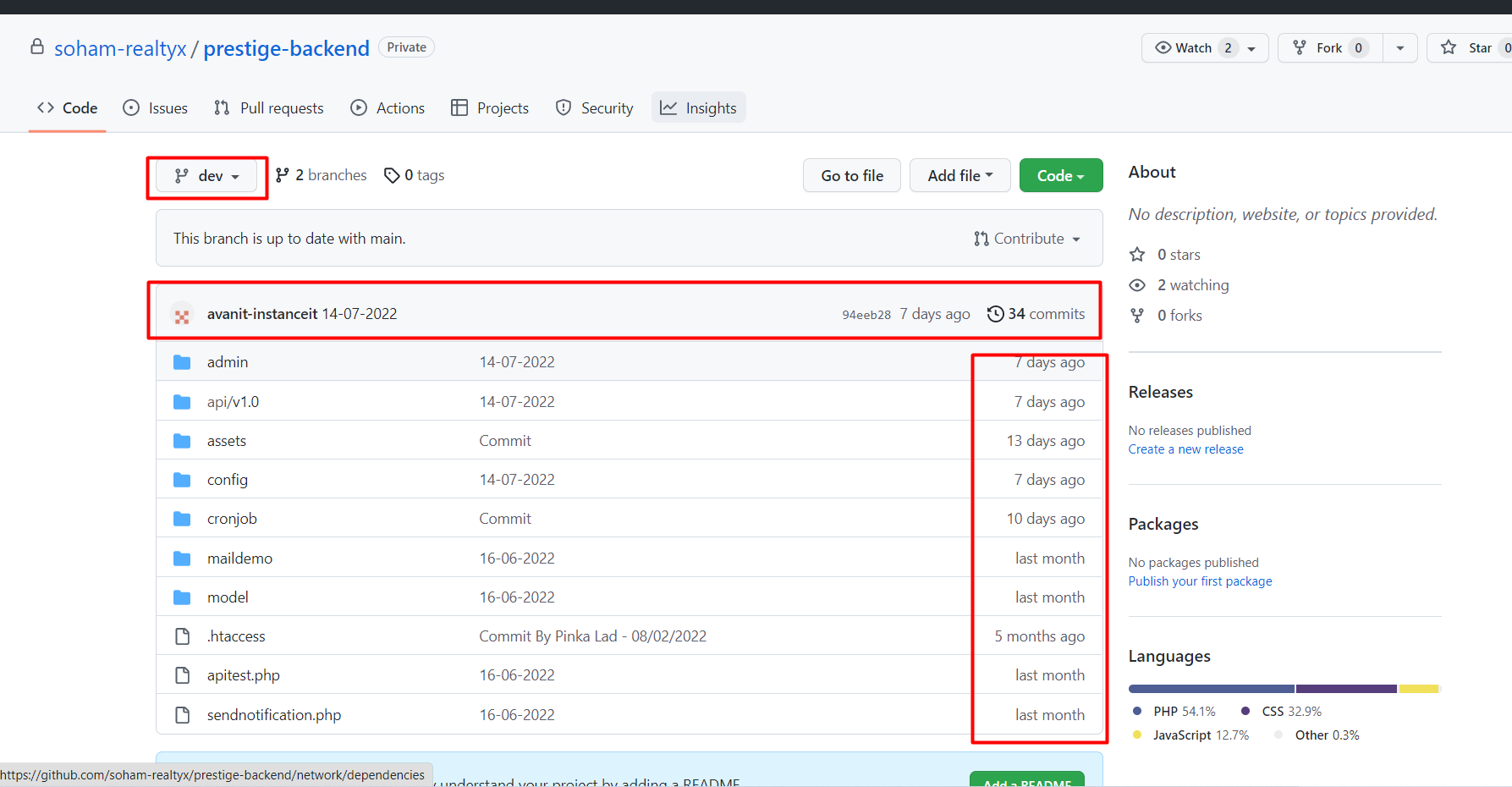Open the Commit message on the assets row

pos(505,441)
